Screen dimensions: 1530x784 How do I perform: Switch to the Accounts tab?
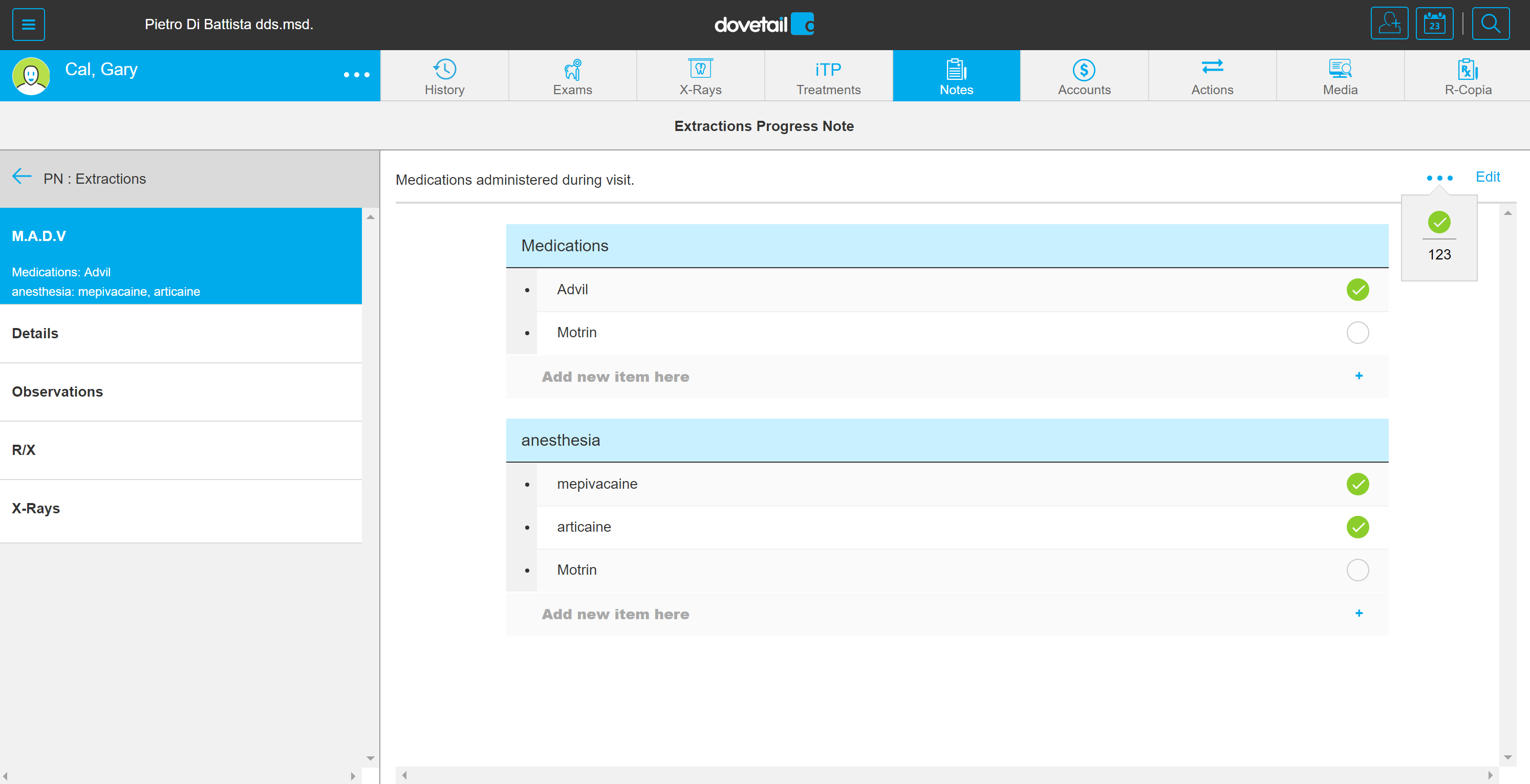point(1084,76)
